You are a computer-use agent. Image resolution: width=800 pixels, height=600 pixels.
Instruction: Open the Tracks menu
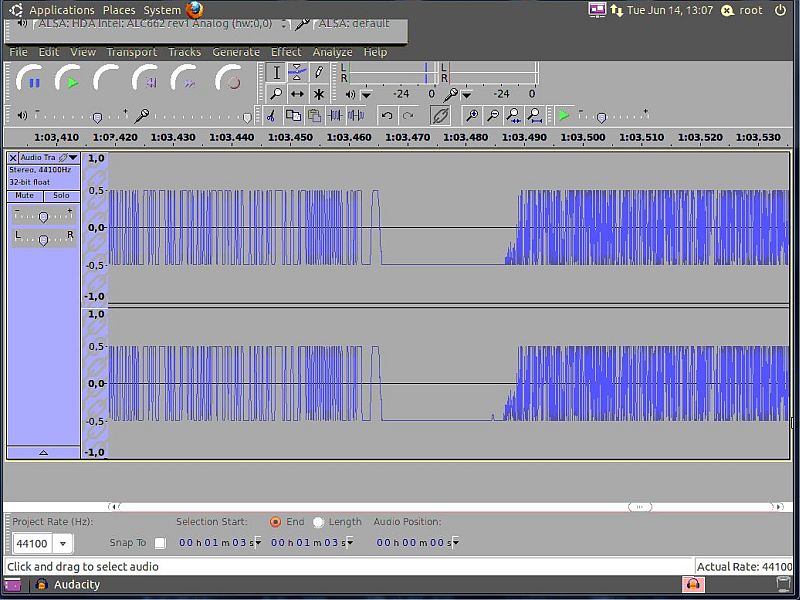tap(185, 52)
